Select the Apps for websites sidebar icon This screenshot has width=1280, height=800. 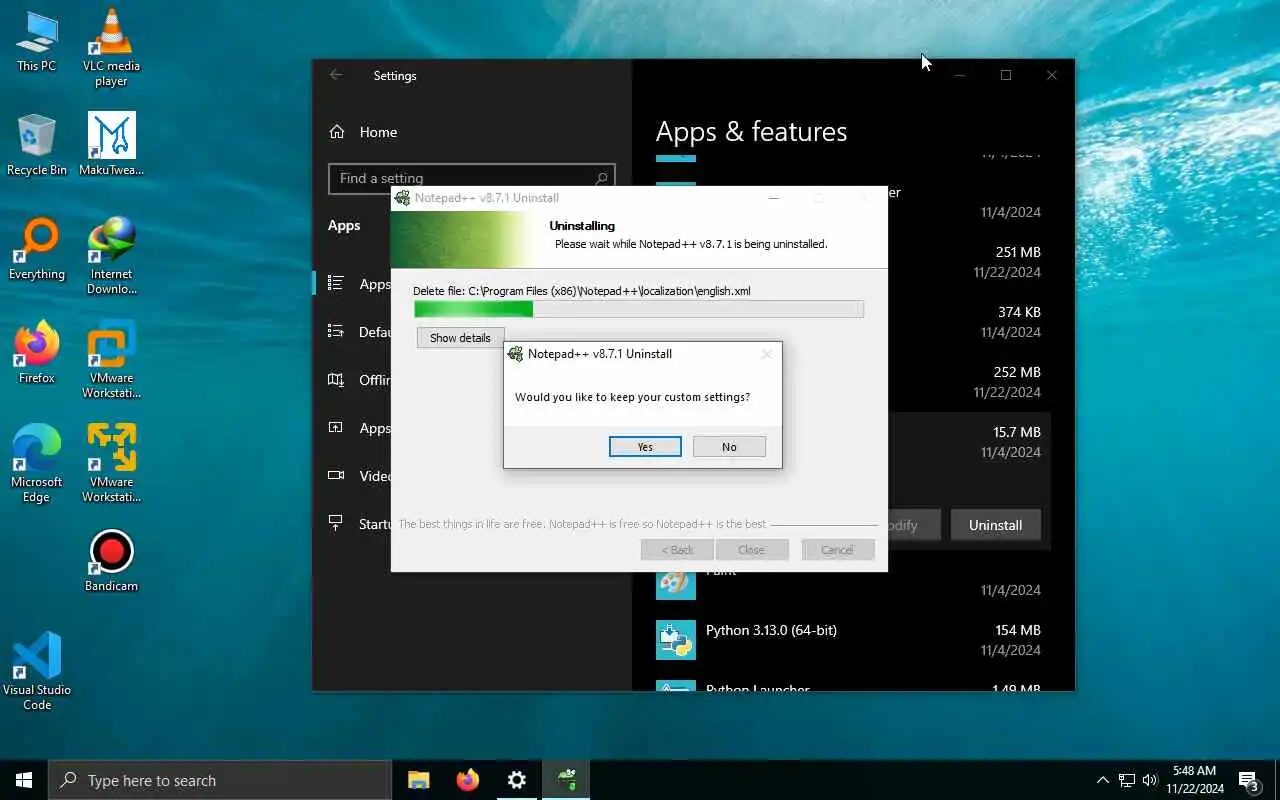tap(336, 428)
